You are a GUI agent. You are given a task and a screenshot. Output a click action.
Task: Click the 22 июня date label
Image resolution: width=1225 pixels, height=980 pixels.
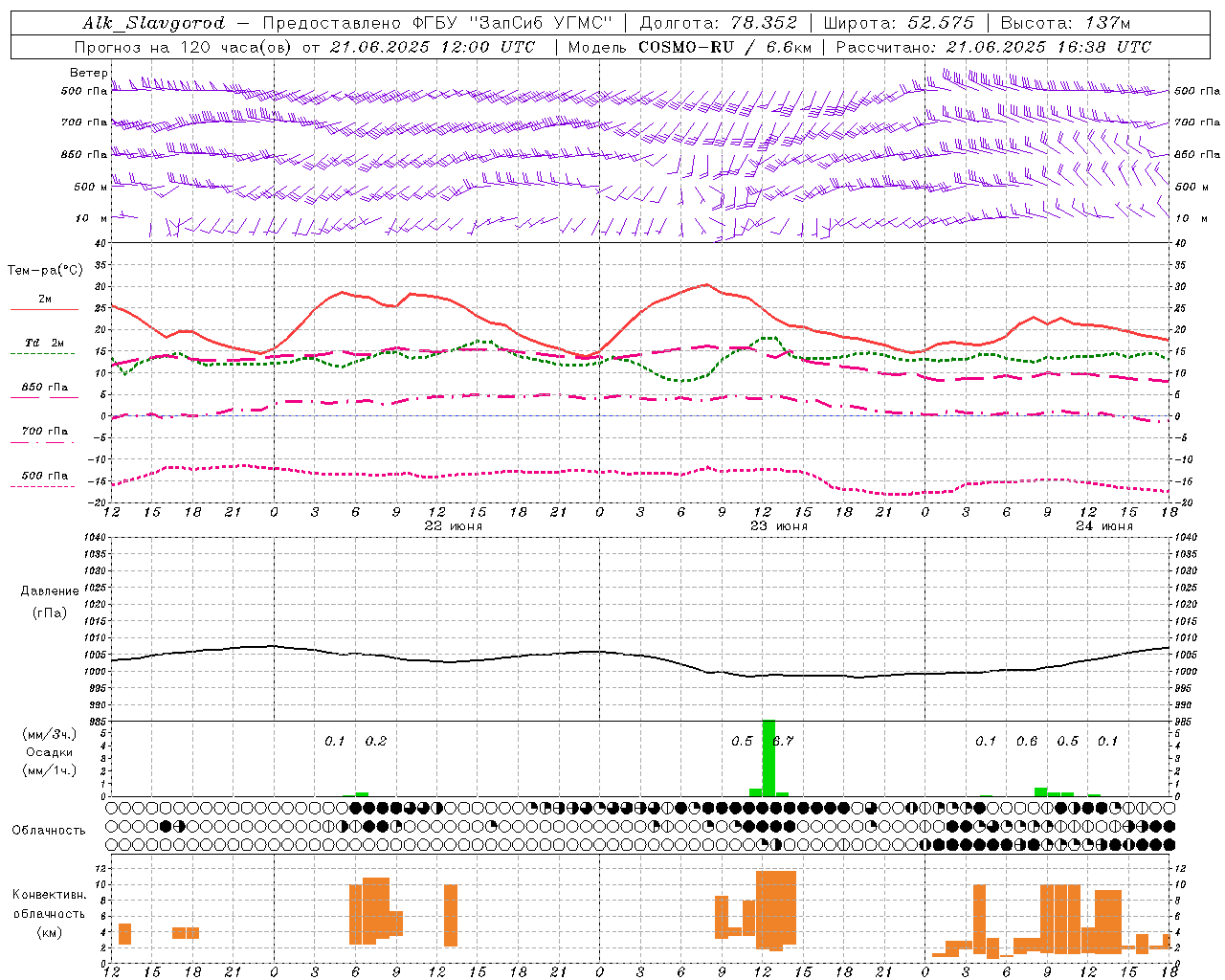453,526
